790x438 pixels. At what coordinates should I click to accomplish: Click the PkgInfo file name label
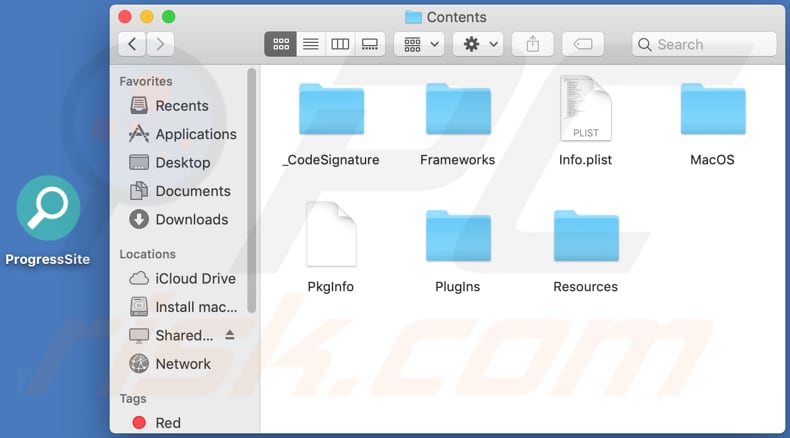coord(331,287)
